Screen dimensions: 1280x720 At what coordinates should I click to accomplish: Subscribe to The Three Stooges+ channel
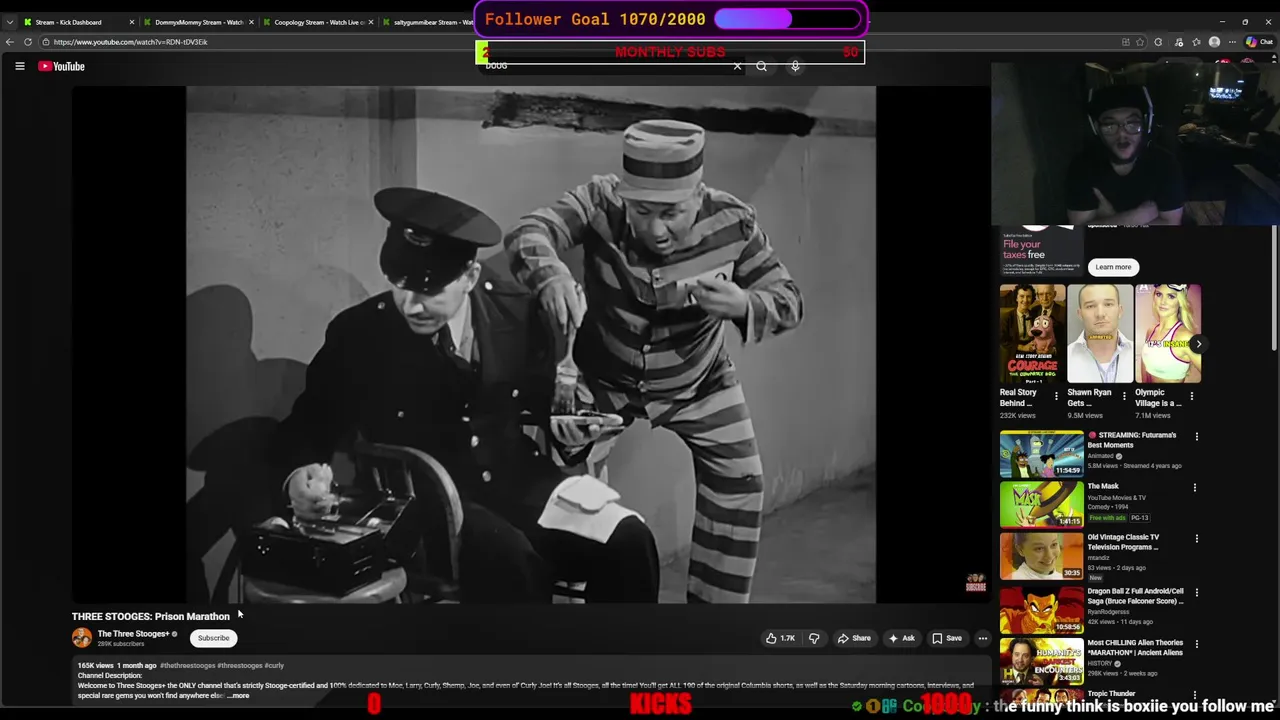click(213, 638)
